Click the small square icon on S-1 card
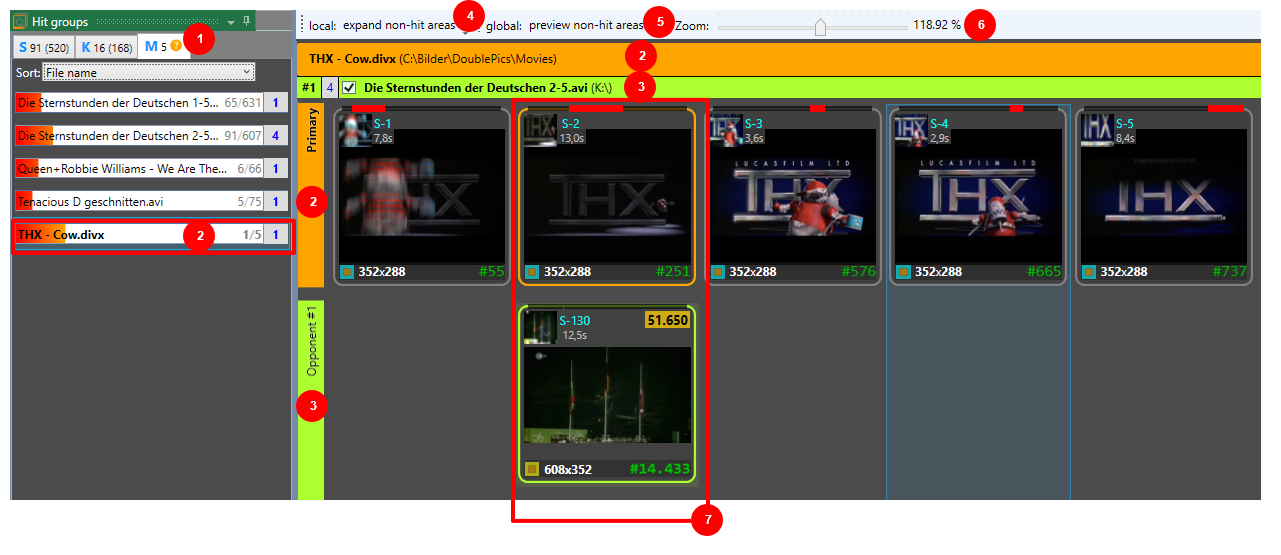Screen dimensions: 1281x555 click(346, 271)
